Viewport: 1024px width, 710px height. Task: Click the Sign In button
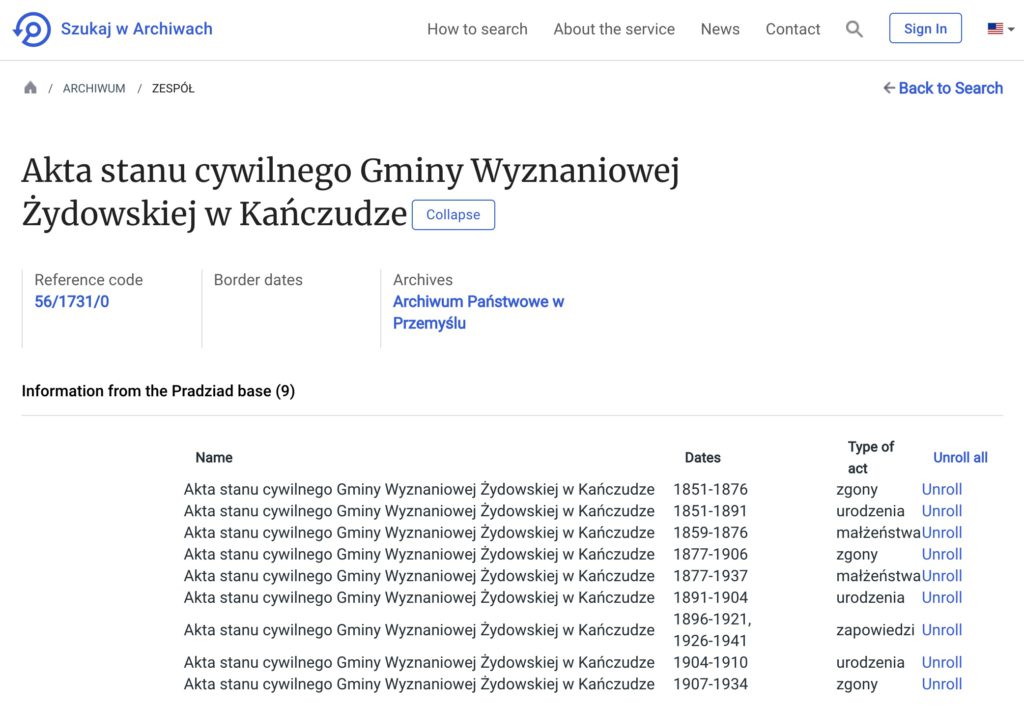pyautogui.click(x=925, y=29)
